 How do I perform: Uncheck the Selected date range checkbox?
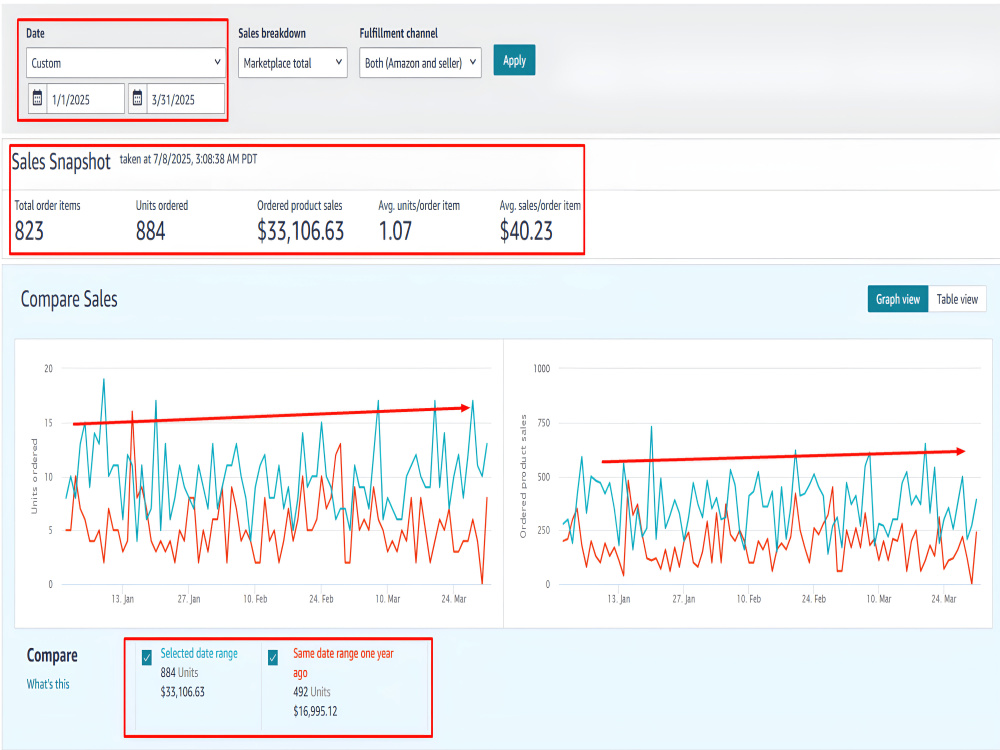click(147, 657)
